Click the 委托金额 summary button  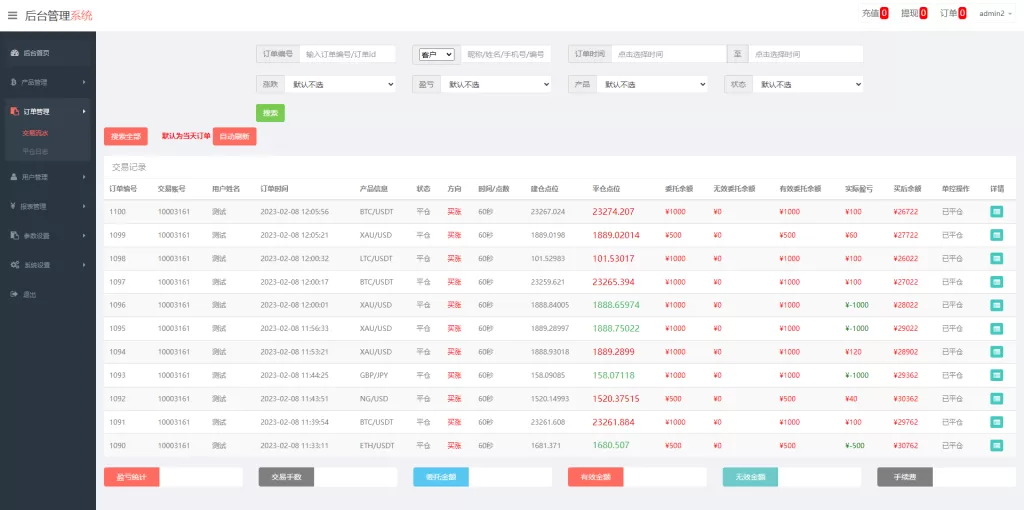[x=441, y=477]
